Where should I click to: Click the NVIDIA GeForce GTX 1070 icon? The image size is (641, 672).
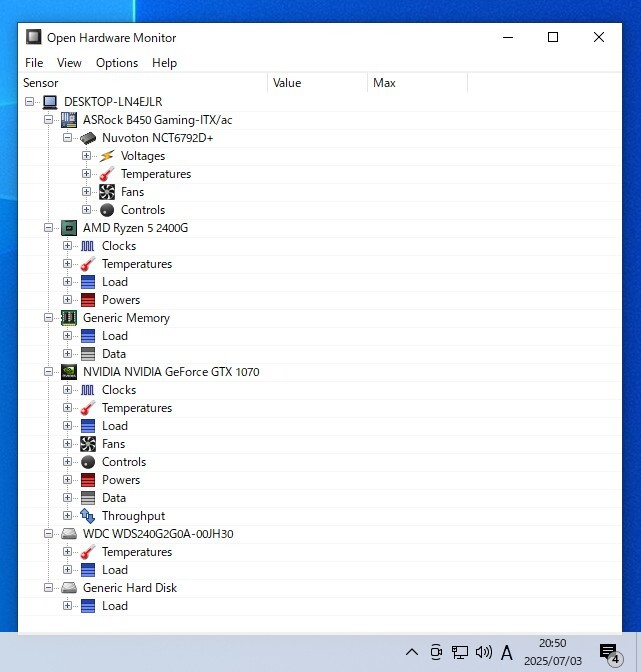click(69, 372)
